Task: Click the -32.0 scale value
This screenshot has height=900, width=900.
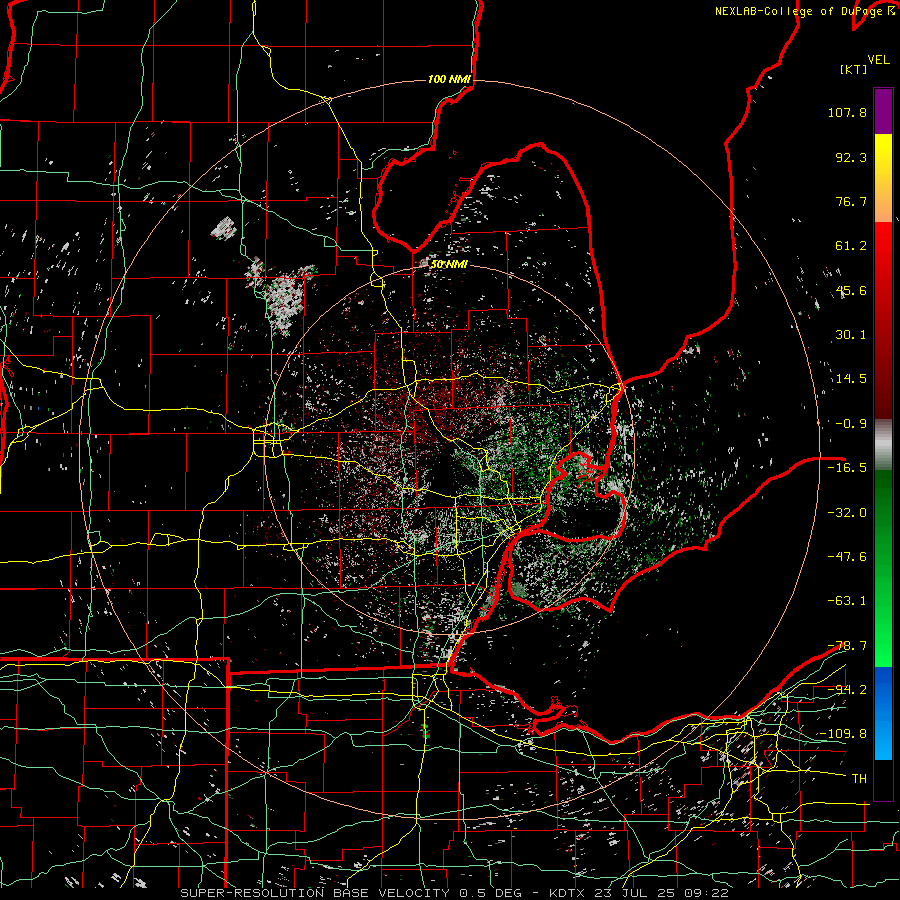Action: (x=847, y=512)
